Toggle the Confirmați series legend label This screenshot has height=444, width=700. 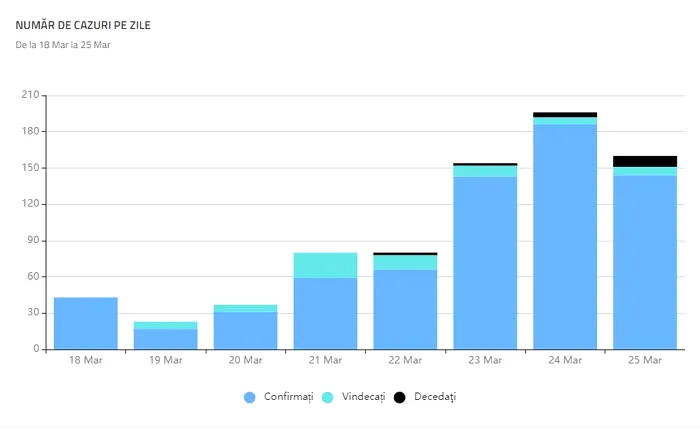[x=287, y=397]
